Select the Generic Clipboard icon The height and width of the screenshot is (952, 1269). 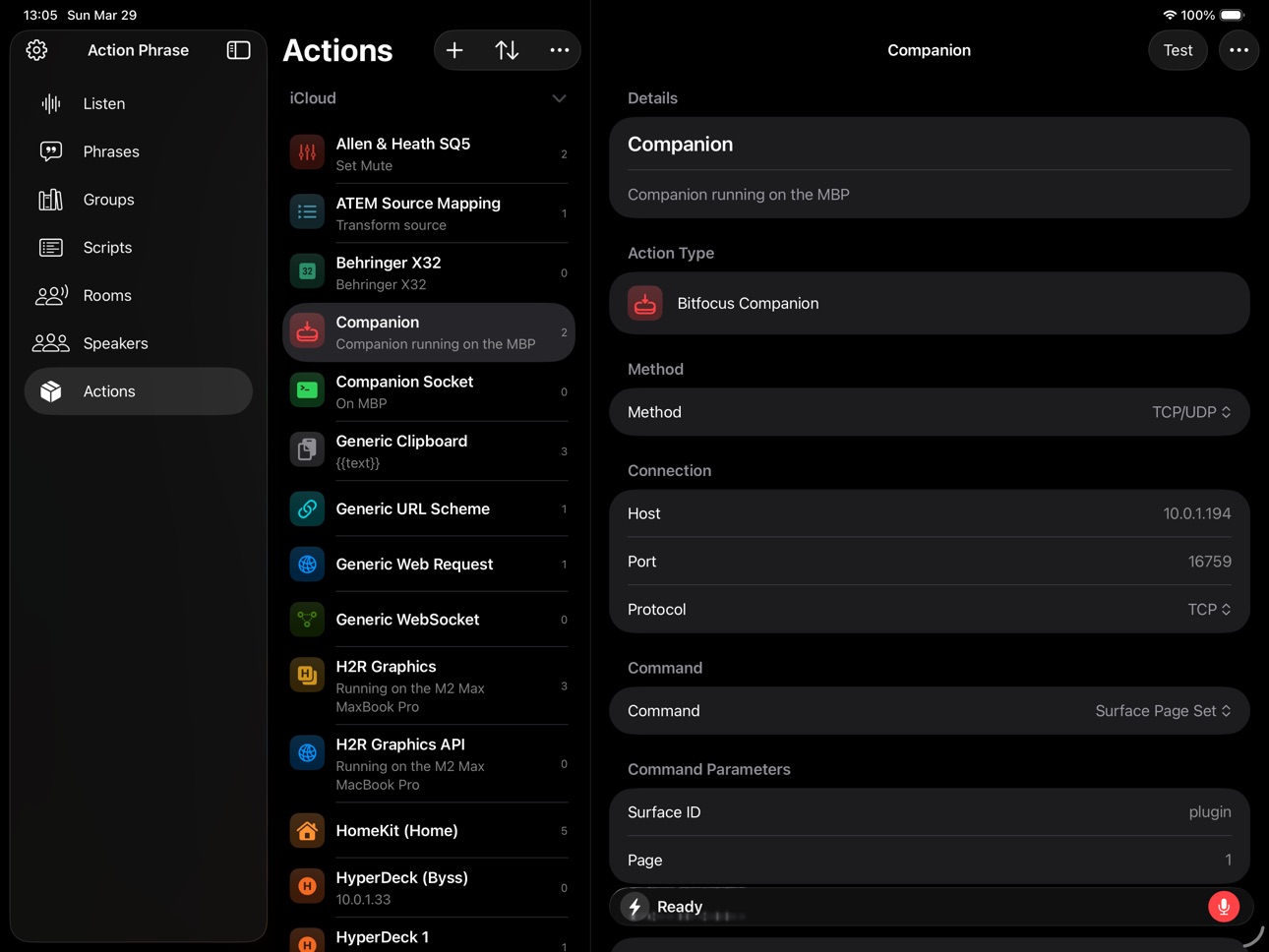(x=307, y=450)
